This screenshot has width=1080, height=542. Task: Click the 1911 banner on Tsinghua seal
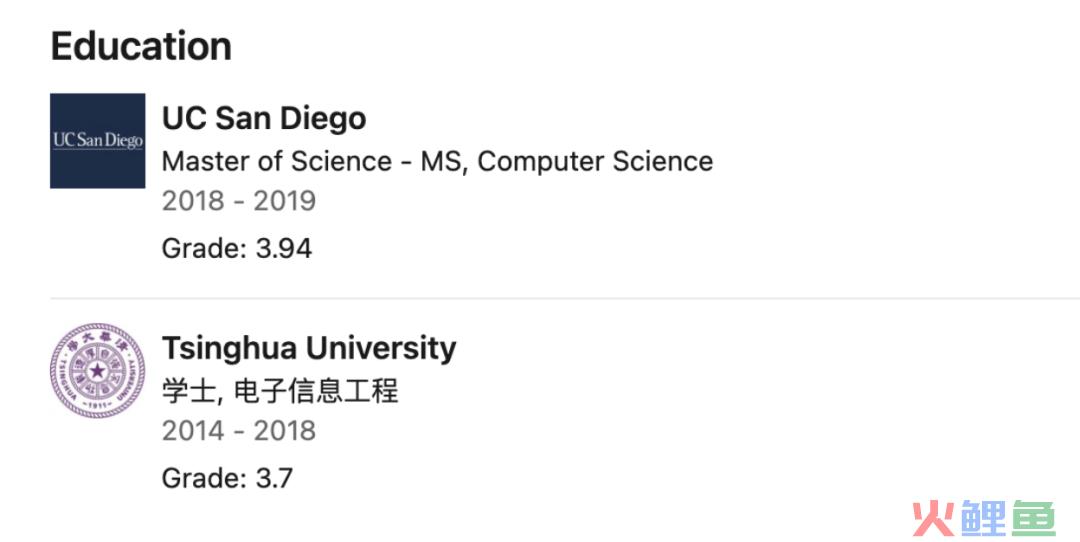97,405
